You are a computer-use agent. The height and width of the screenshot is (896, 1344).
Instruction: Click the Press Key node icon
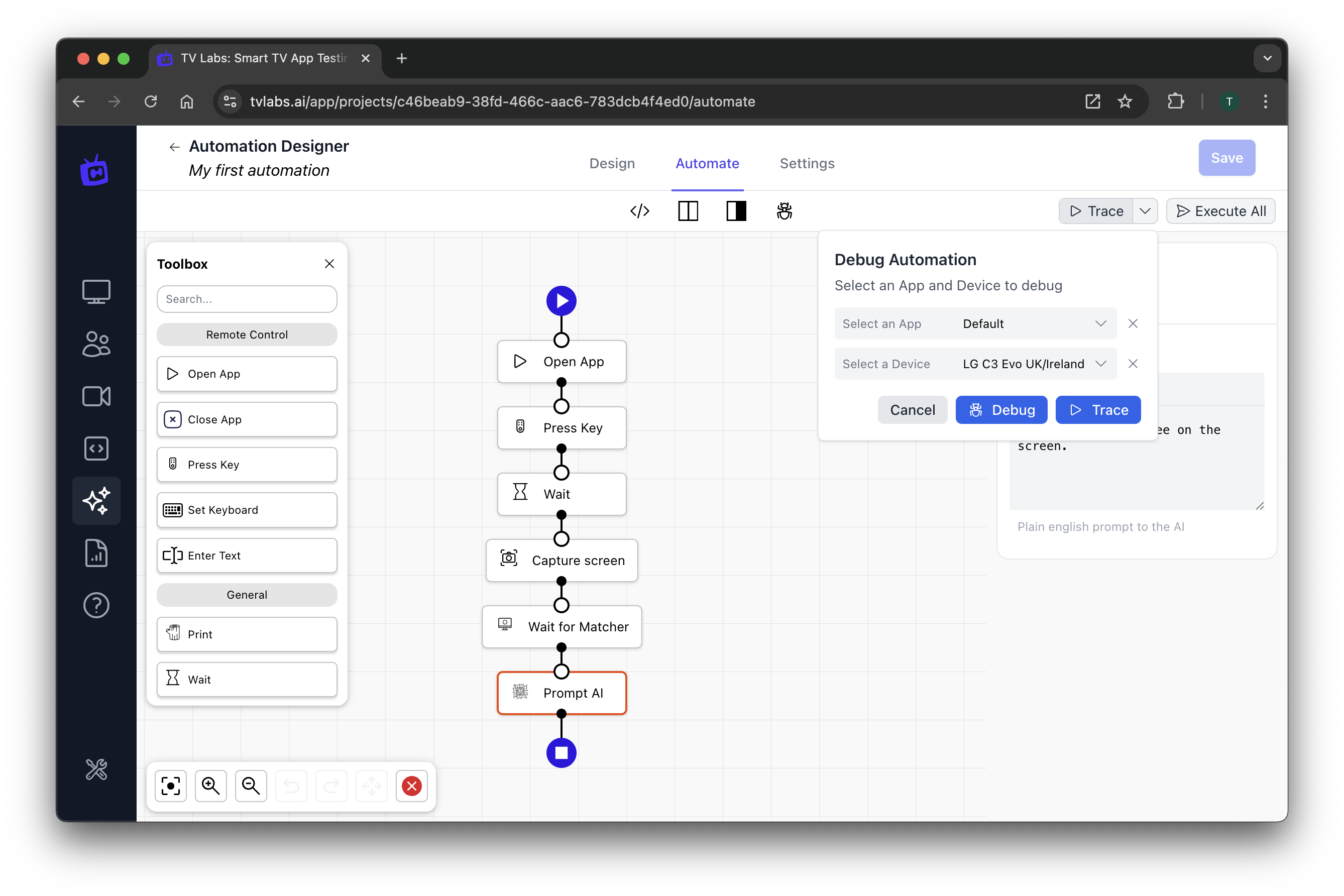point(520,427)
